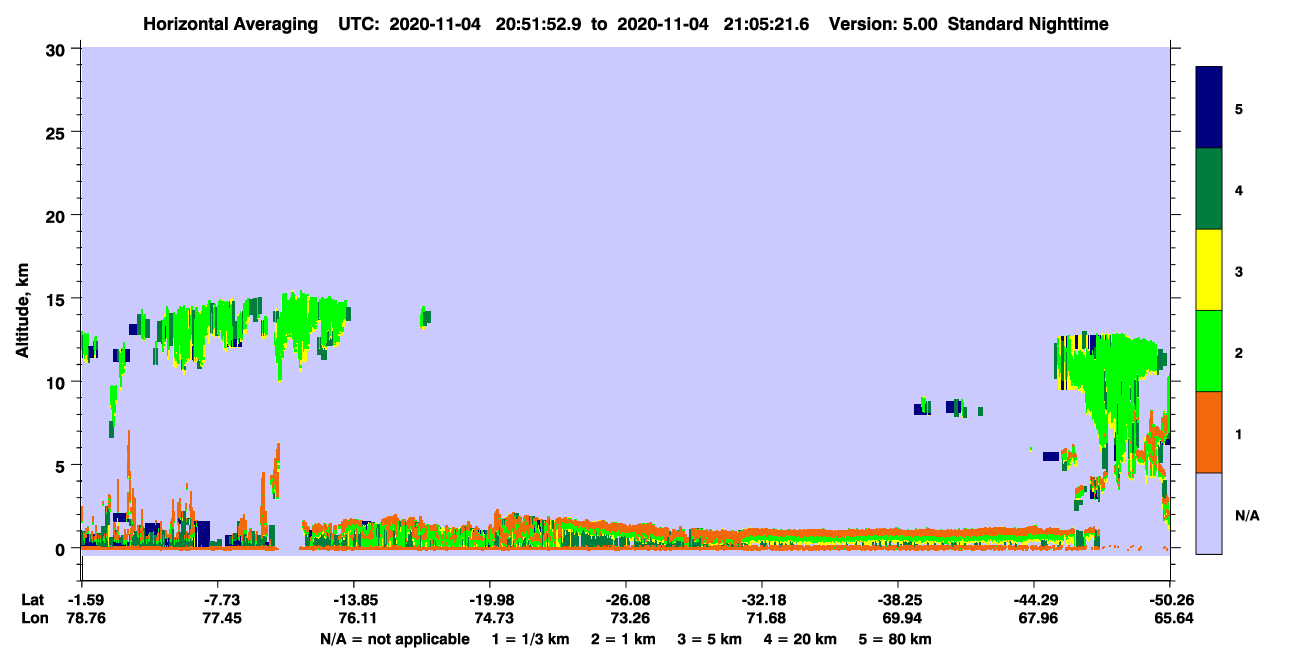The height and width of the screenshot is (667, 1300).
Task: Click the latitude value '-50.26'
Action: (1170, 600)
